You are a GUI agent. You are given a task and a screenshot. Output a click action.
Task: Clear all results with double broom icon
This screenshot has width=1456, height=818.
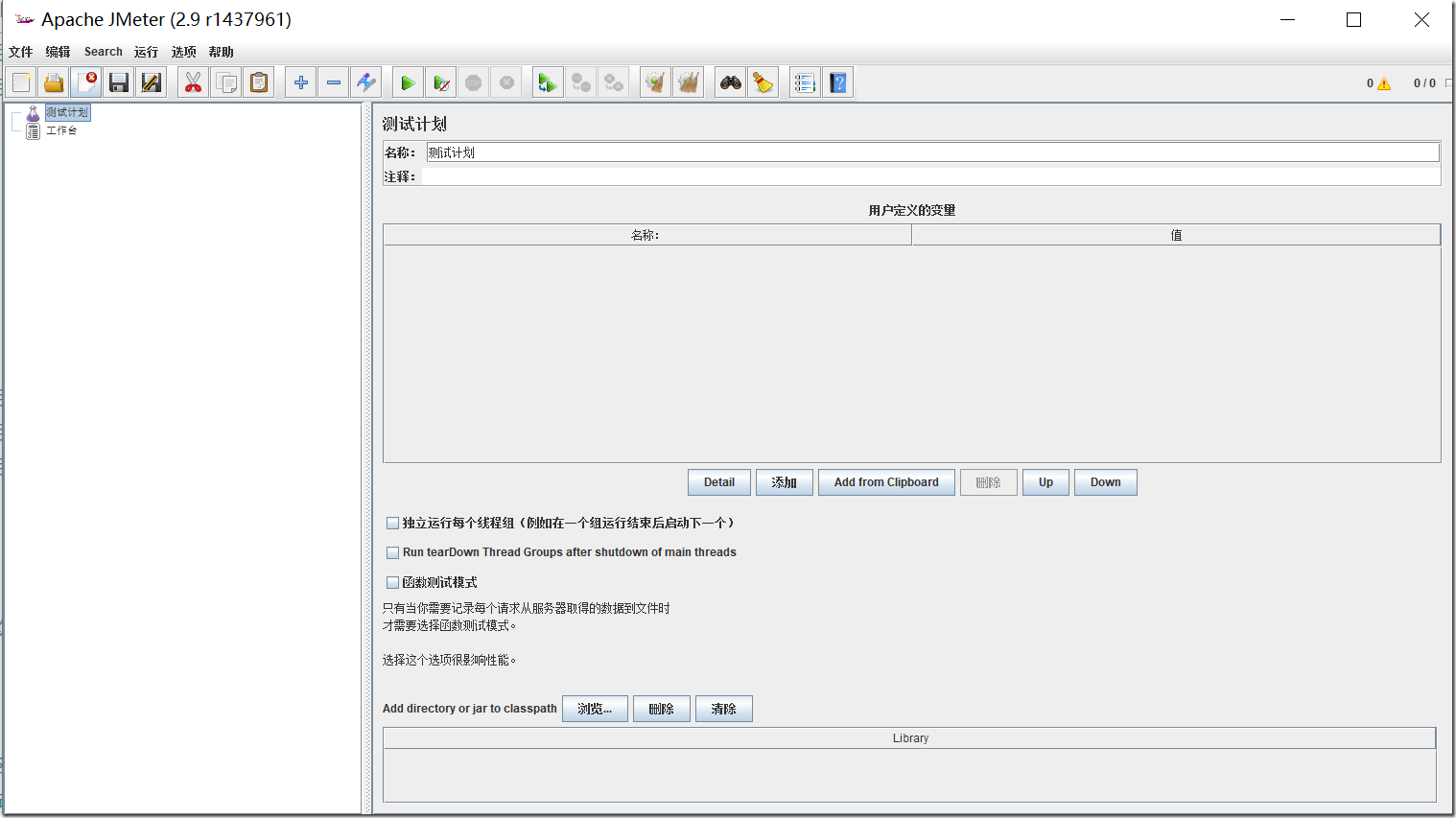click(x=689, y=82)
